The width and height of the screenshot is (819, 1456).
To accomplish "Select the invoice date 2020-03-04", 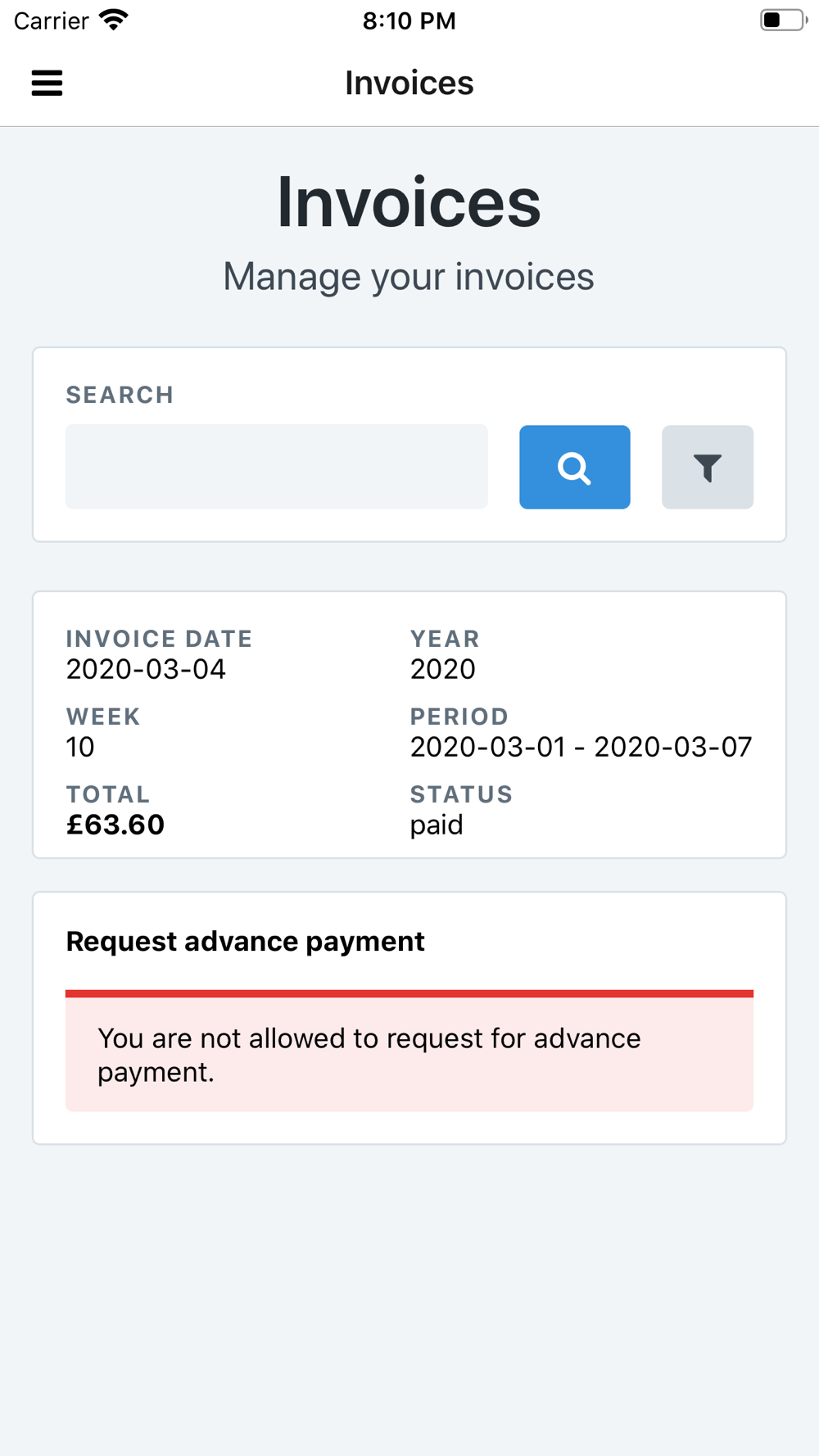I will (146, 669).
